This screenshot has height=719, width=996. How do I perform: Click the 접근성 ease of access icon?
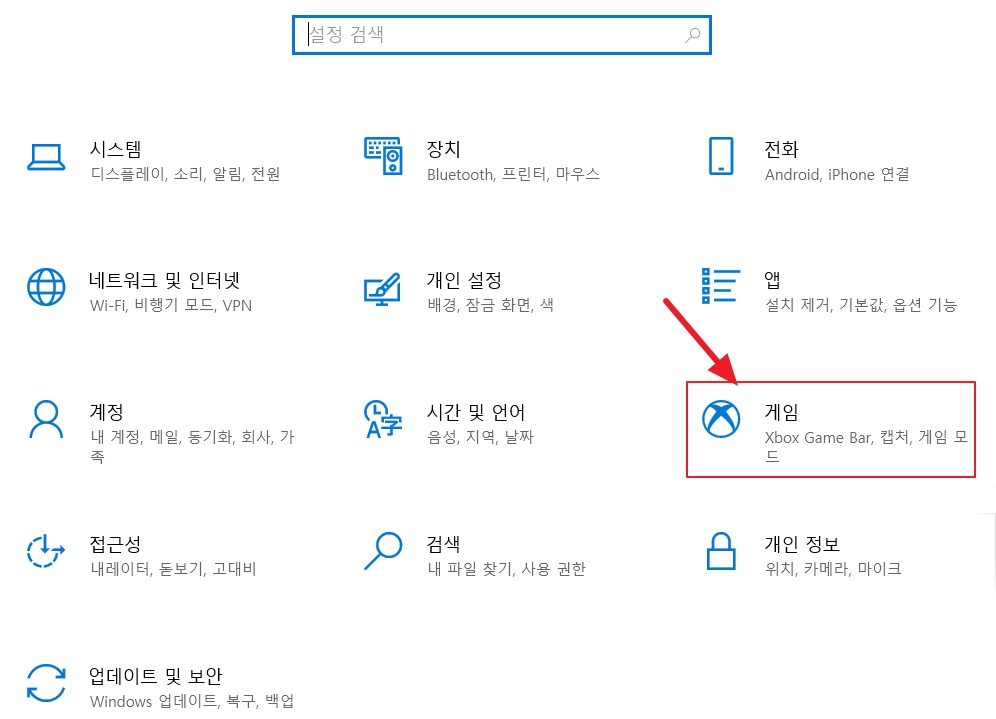46,551
